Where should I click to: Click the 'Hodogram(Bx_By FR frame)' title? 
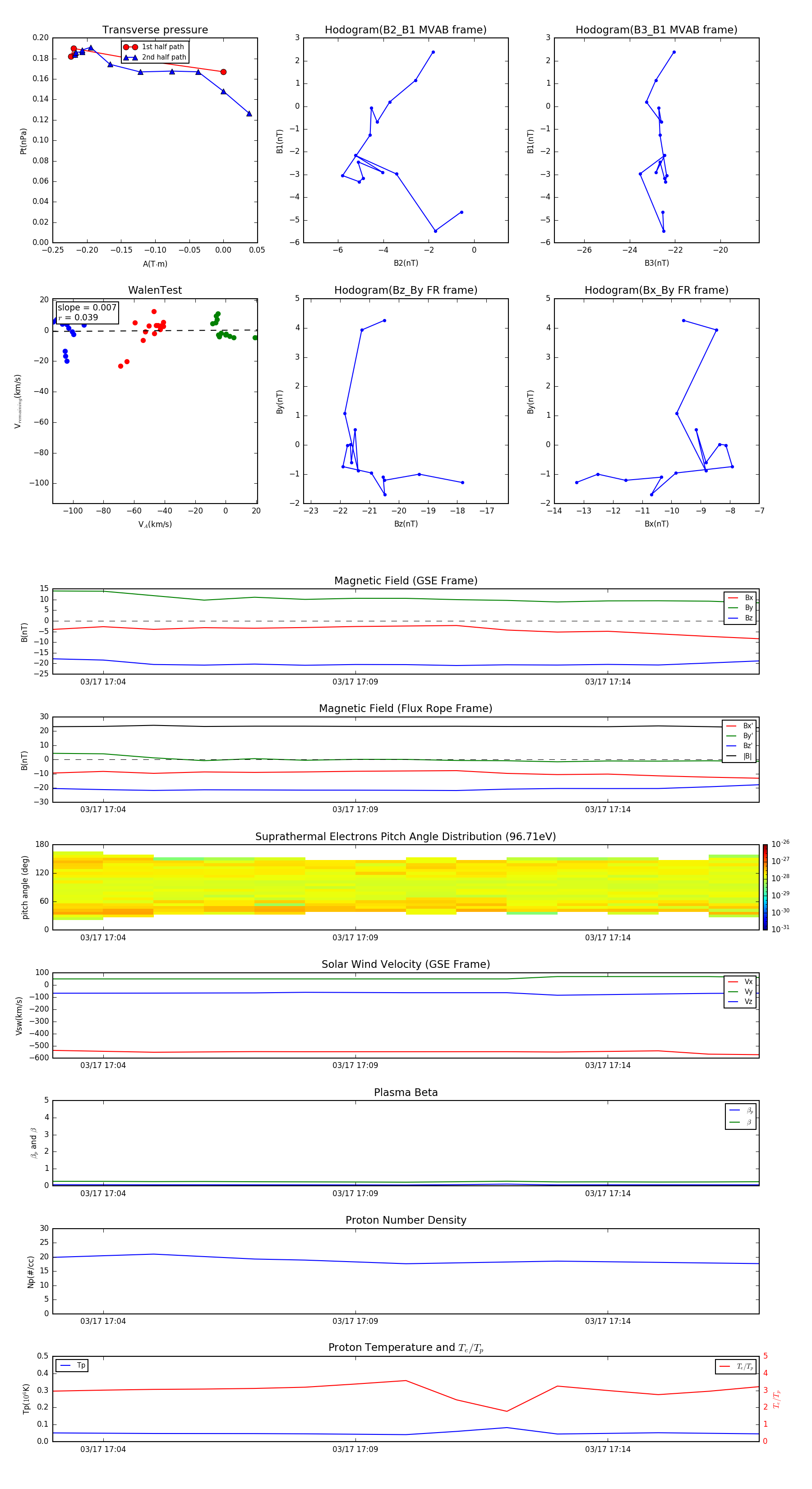click(x=656, y=290)
